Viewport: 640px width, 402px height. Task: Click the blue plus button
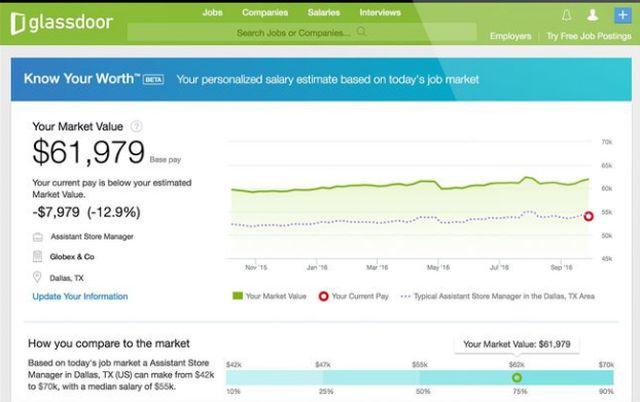coord(621,15)
